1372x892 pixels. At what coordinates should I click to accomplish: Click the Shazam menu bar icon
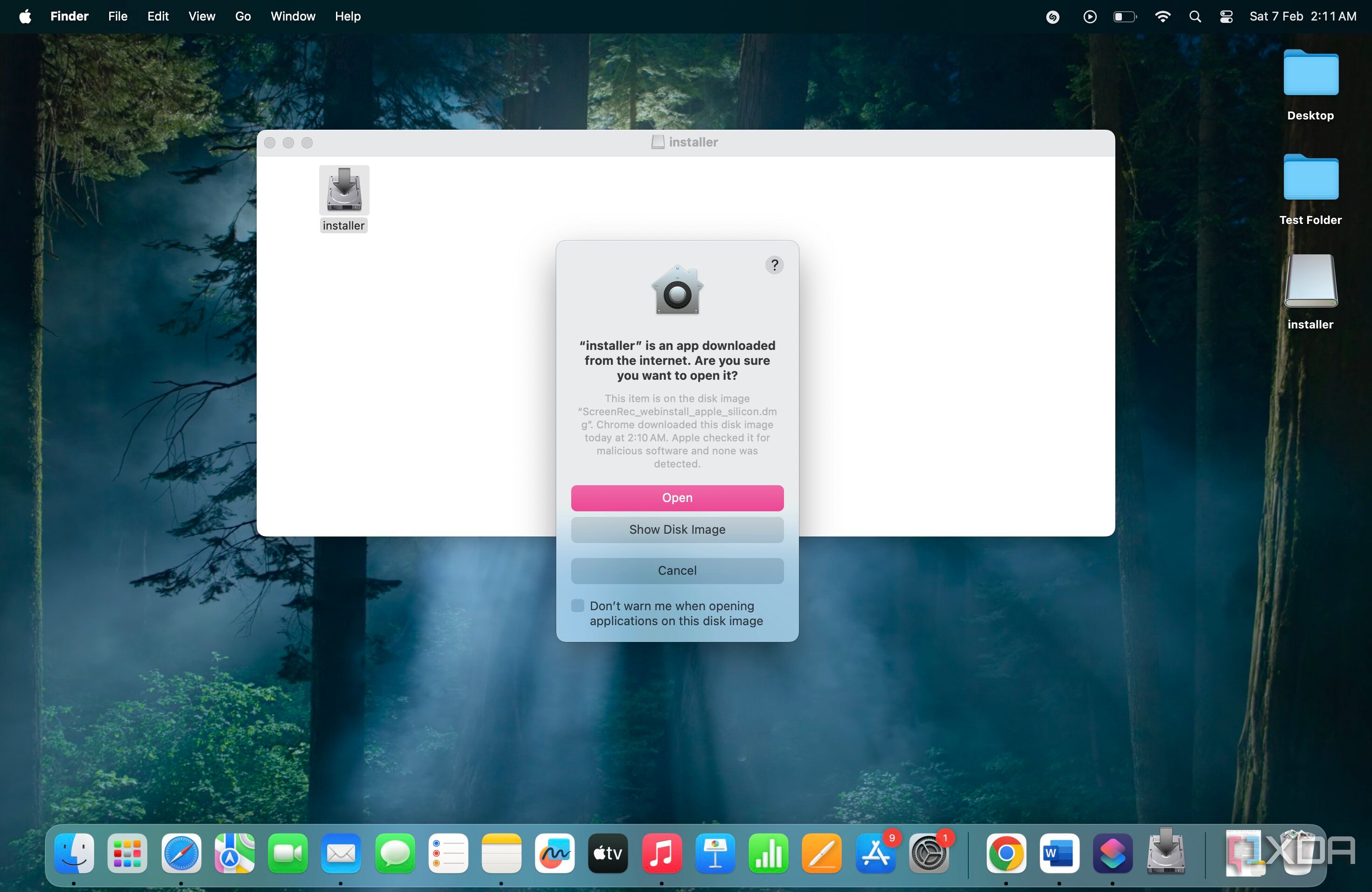point(1053,17)
